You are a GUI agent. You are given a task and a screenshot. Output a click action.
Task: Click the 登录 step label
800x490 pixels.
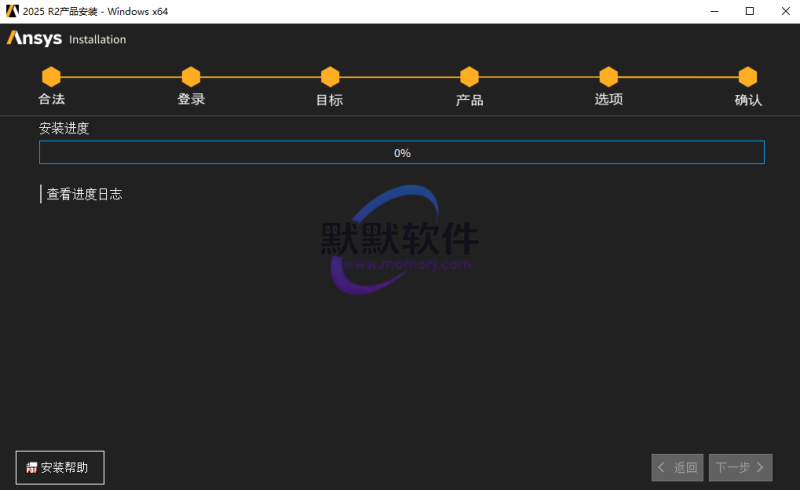[191, 100]
